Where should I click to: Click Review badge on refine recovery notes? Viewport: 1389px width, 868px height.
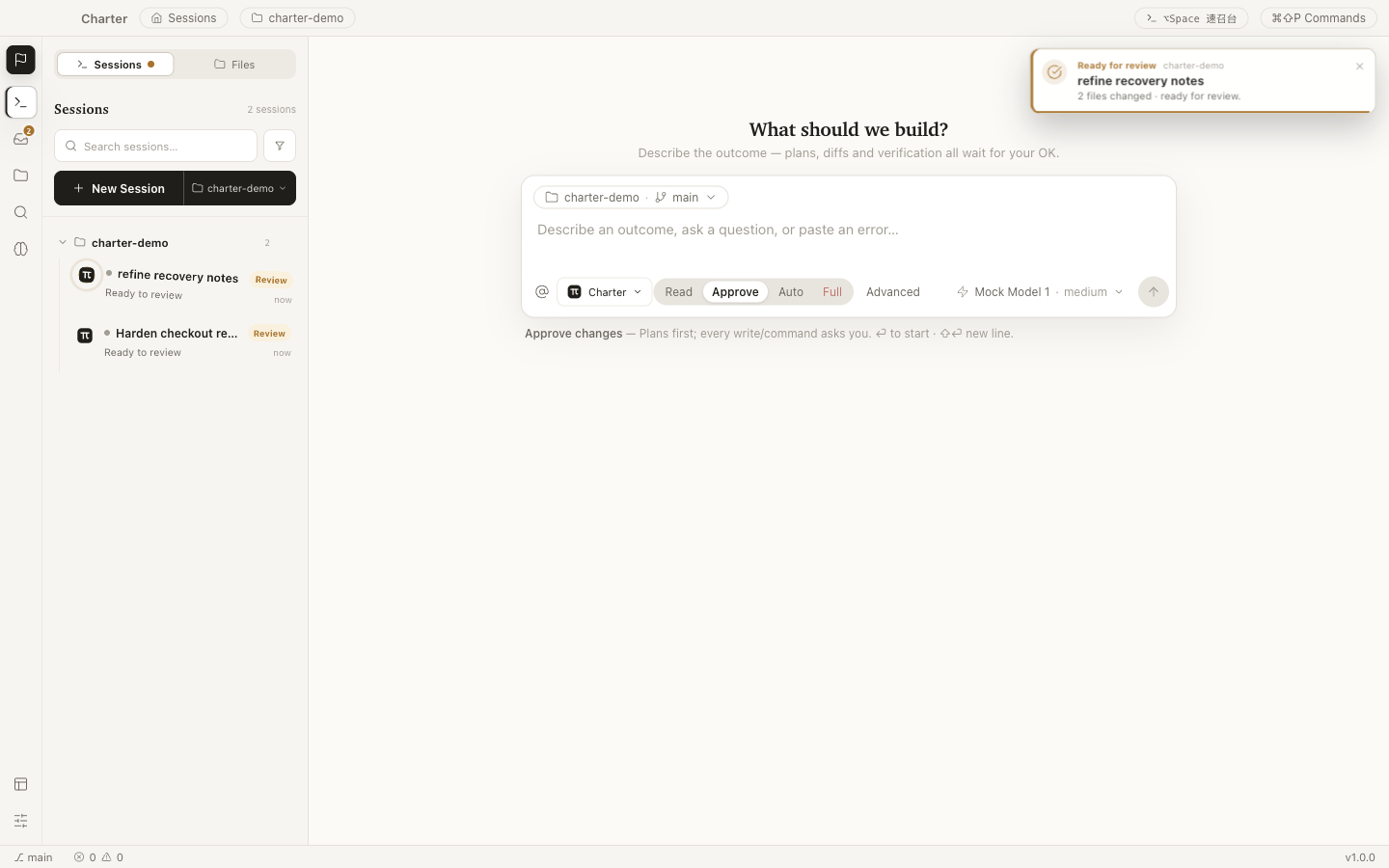[271, 280]
